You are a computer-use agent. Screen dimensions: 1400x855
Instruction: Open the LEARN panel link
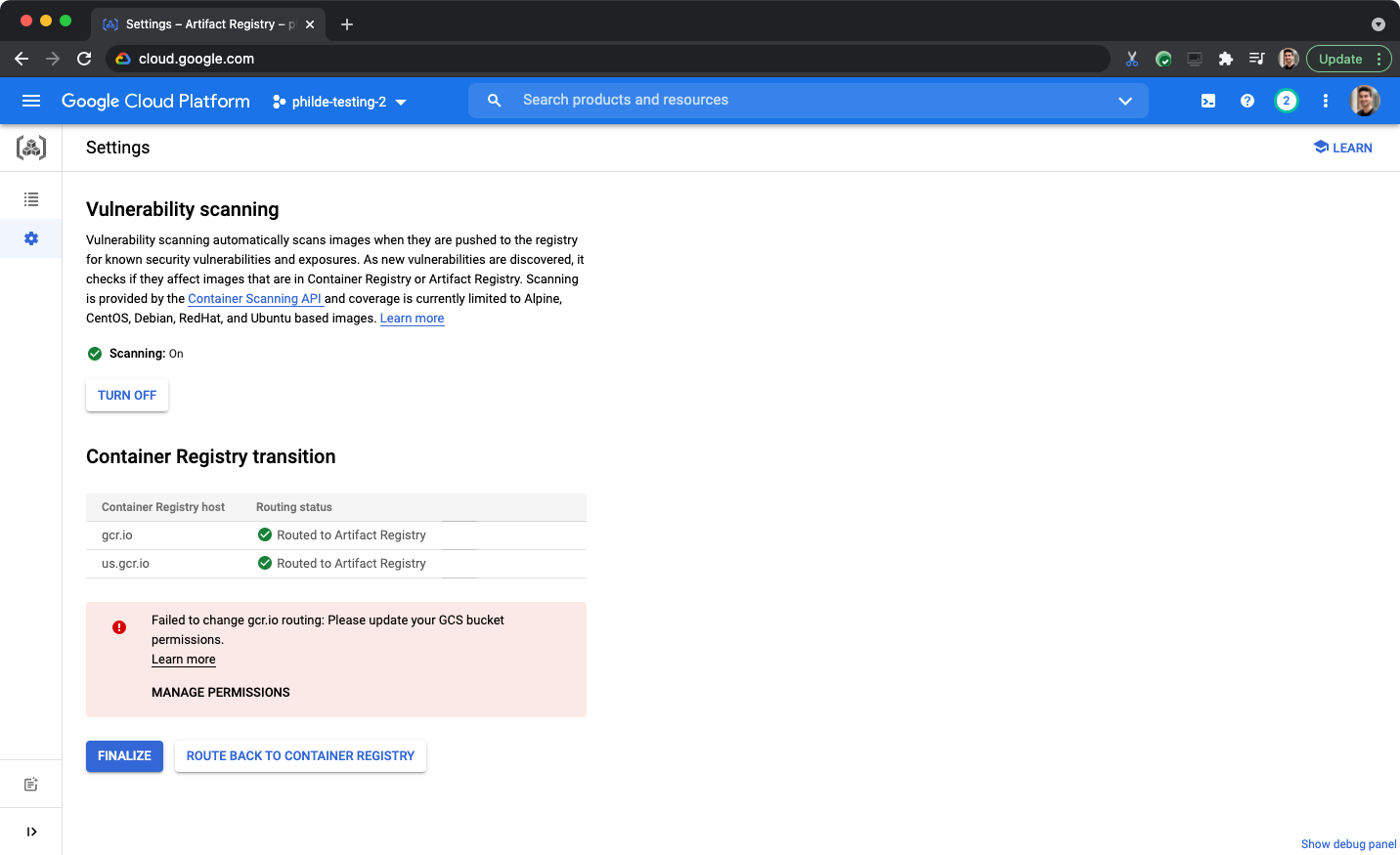point(1343,148)
